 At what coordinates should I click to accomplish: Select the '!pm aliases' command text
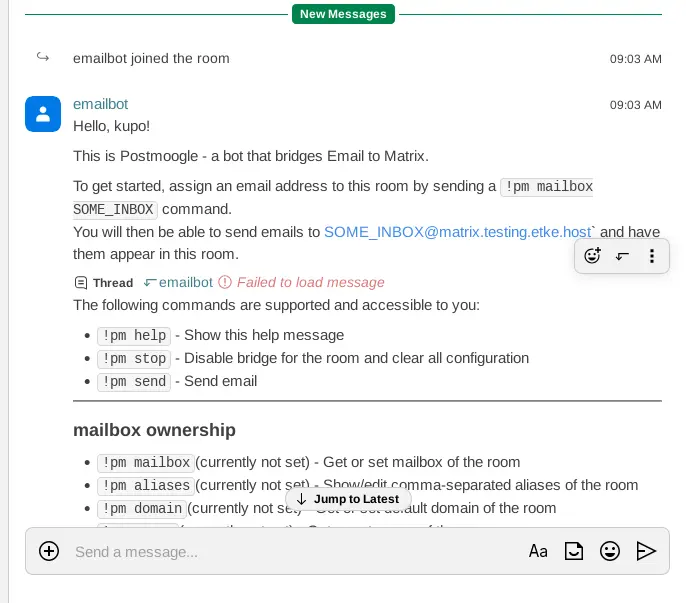(x=146, y=486)
